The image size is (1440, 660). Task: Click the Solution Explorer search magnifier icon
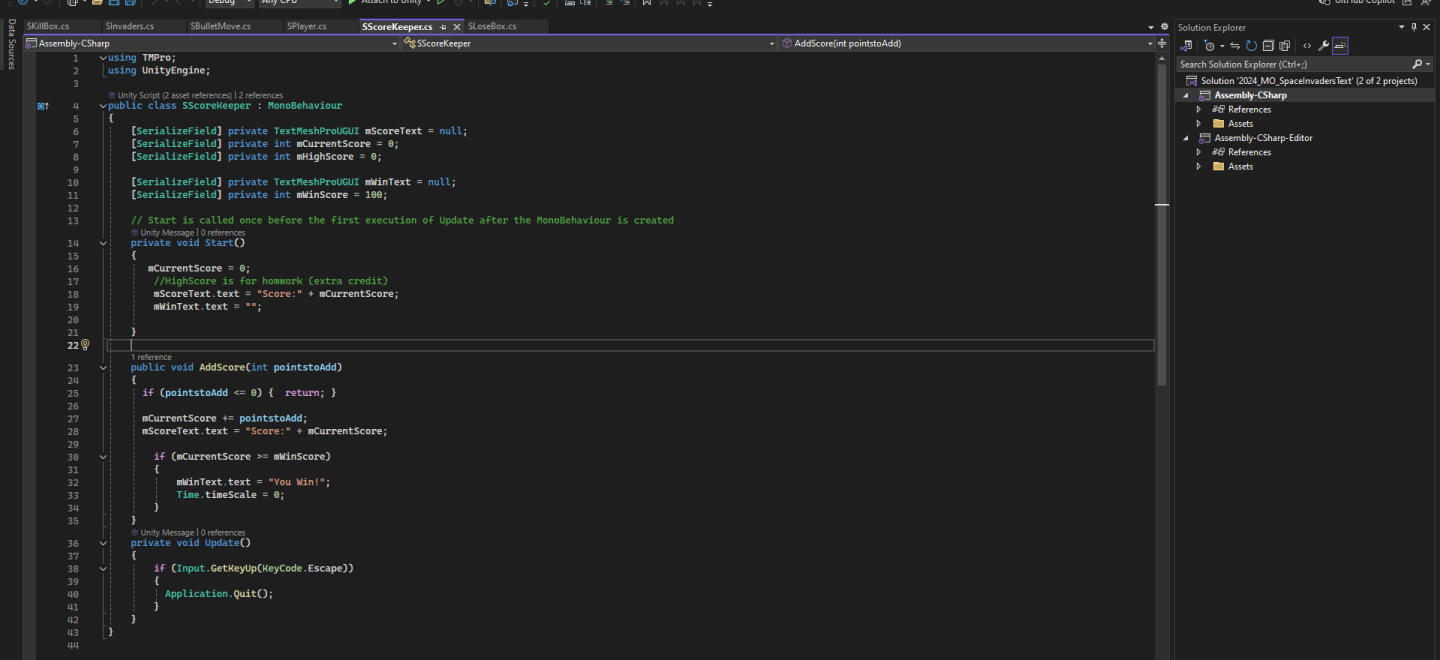[x=1417, y=64]
